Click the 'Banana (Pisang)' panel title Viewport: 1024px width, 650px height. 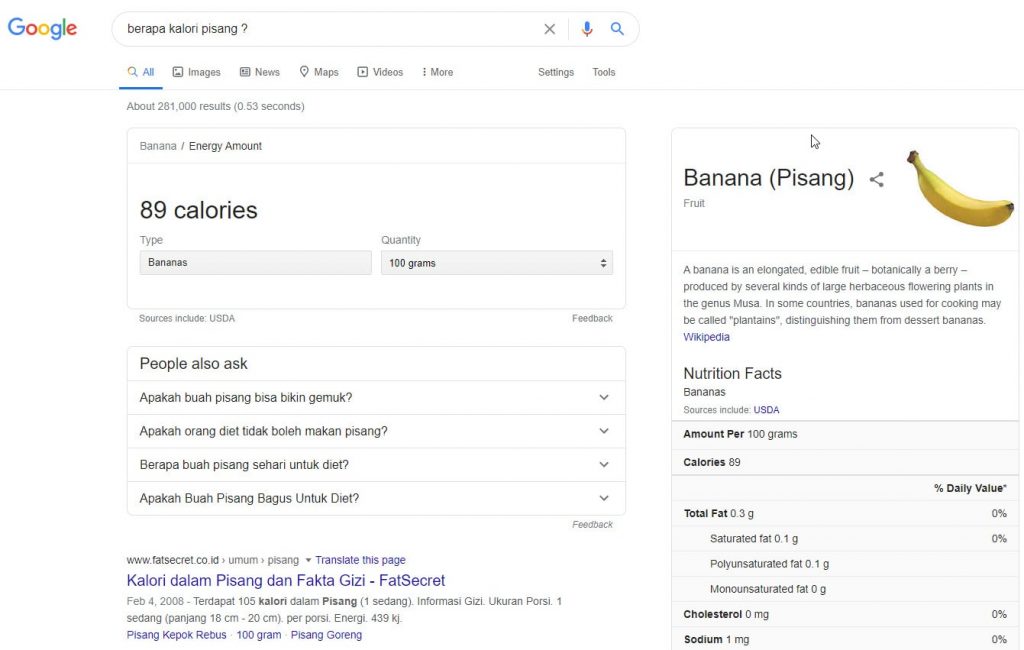click(769, 178)
